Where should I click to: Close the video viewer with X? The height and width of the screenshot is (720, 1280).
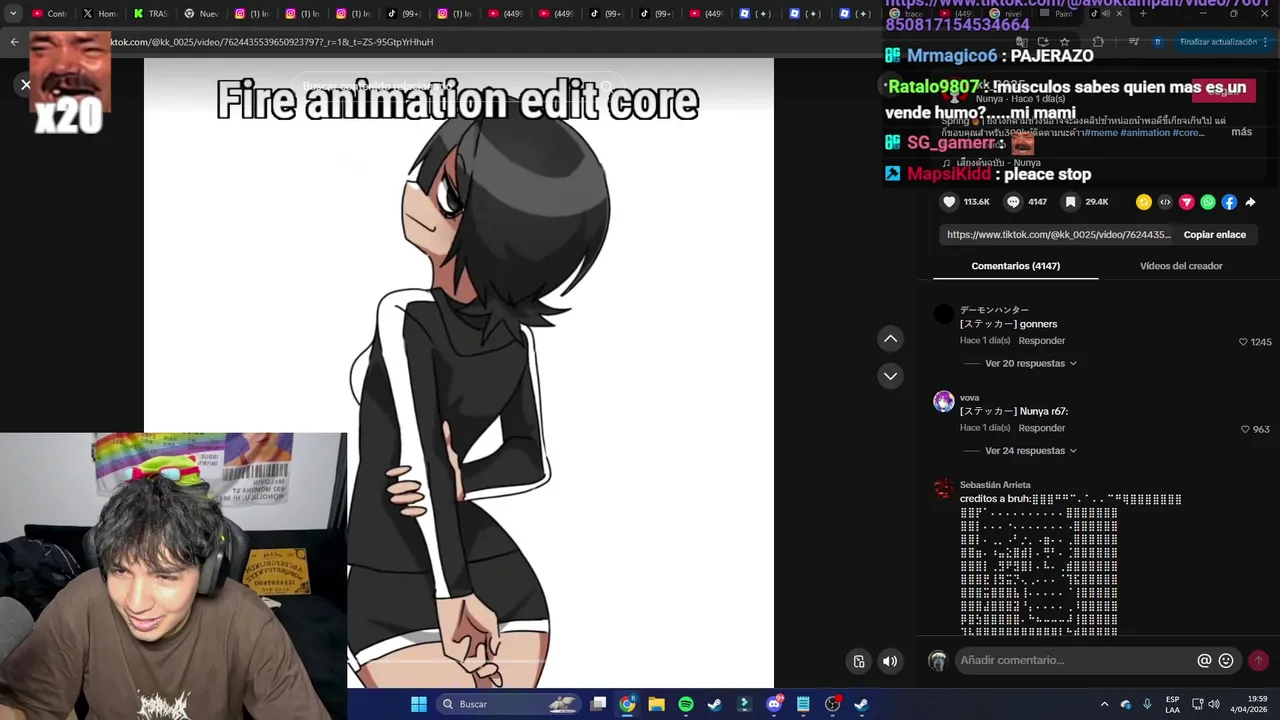pos(26,85)
